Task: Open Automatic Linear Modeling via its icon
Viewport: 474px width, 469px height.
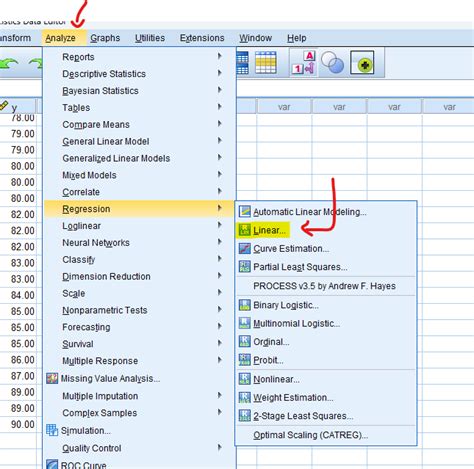Action: coord(245,211)
